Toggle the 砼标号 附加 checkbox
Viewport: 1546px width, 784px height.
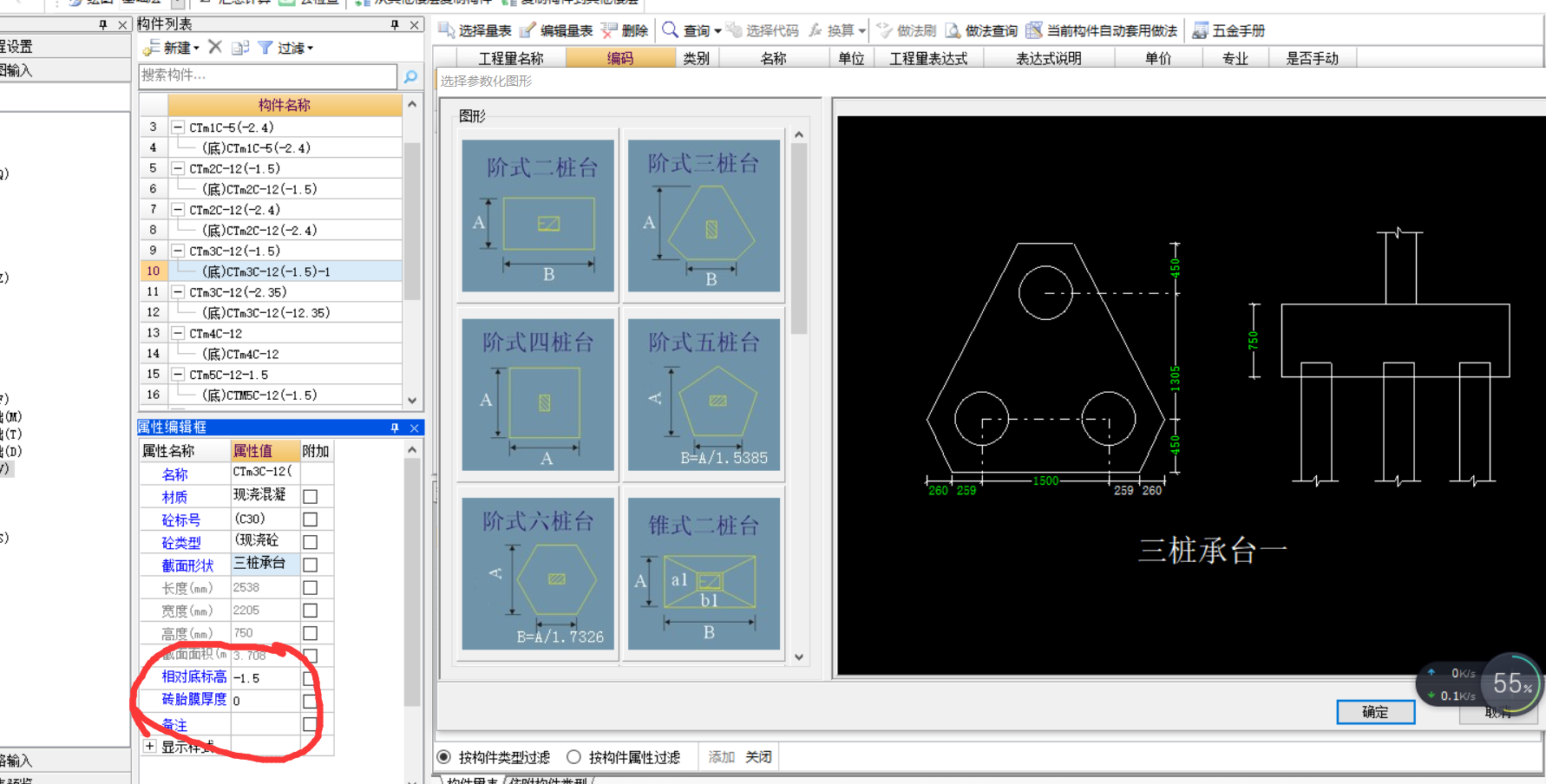pos(311,519)
